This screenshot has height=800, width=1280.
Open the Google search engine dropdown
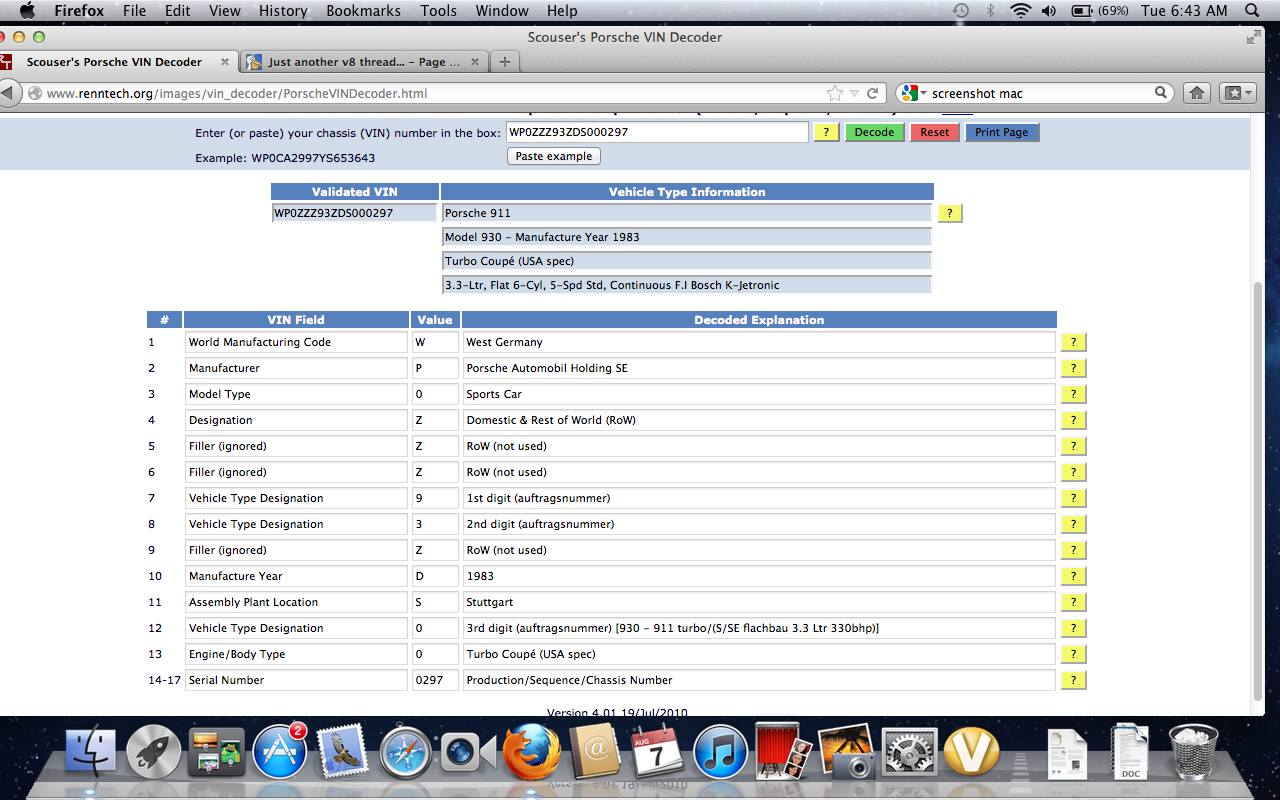tap(913, 93)
